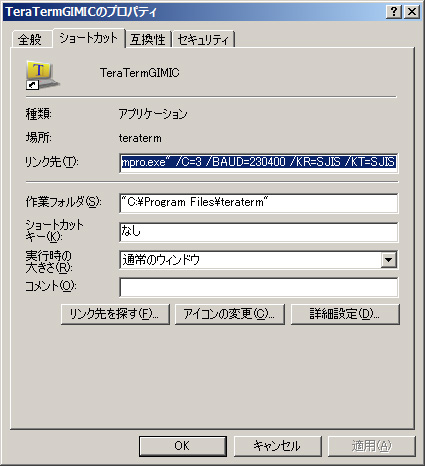Image resolution: width=425 pixels, height=466 pixels.
Task: Close the properties dialog with X
Action: coord(412,12)
